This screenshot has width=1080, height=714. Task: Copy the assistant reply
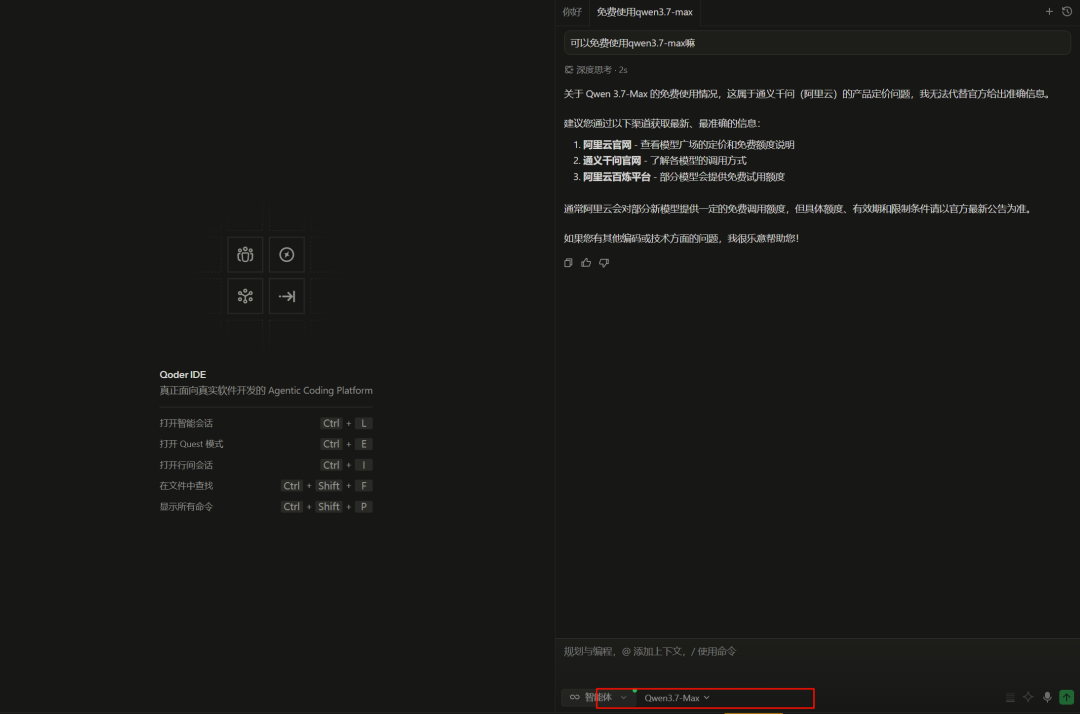click(x=568, y=262)
